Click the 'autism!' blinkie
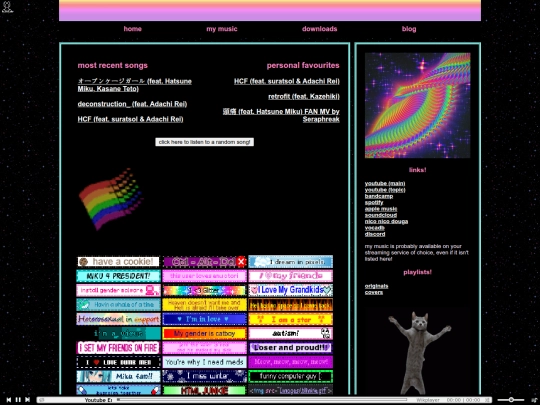The width and height of the screenshot is (540, 405). 291,333
